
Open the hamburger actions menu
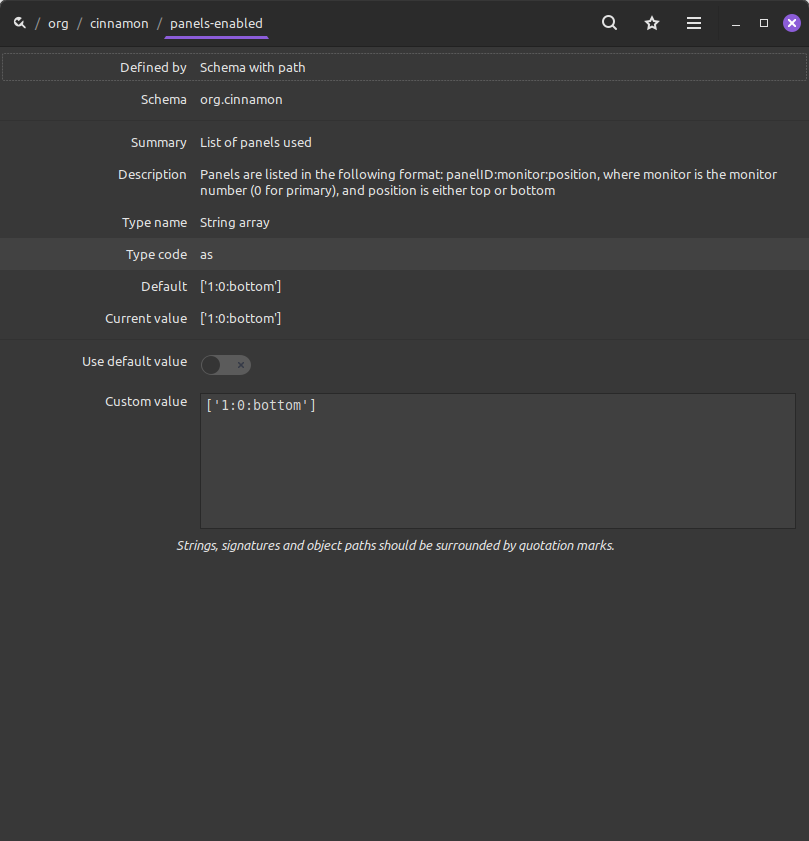point(694,23)
